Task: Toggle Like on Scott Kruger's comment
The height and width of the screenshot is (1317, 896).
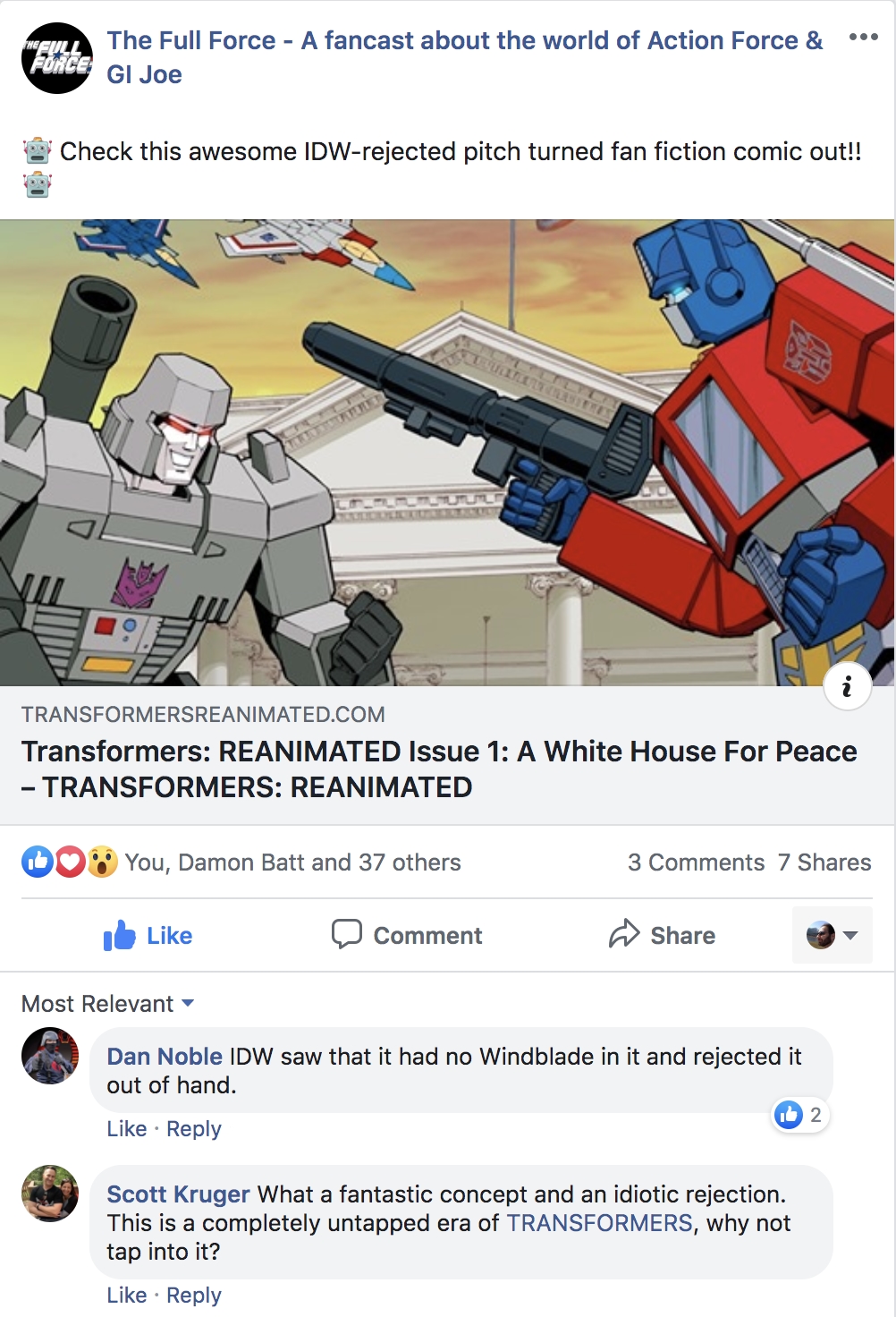Action: coord(127,1296)
